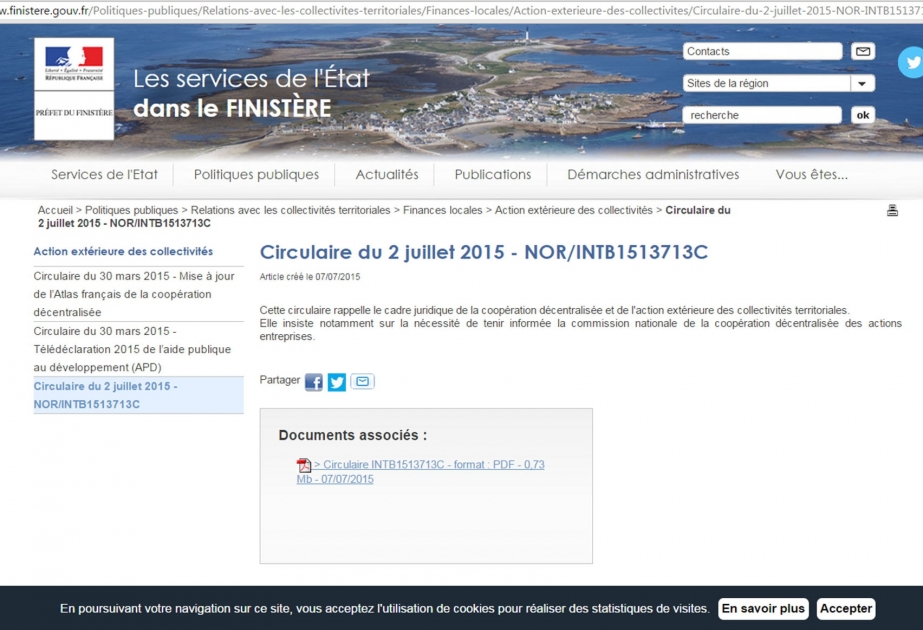Click the browser address bar URL
923x630 pixels.
pos(462,11)
